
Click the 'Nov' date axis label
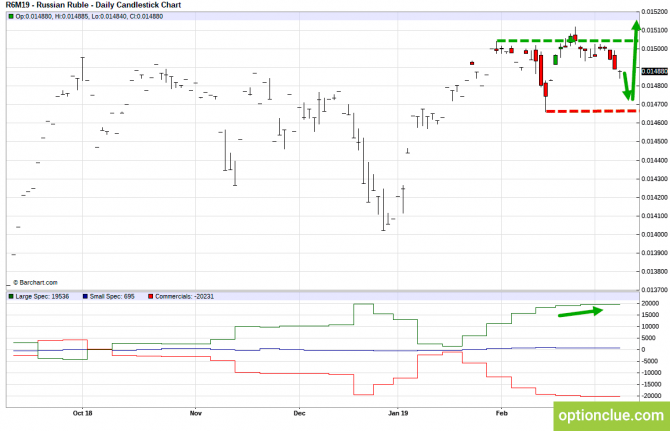[x=195, y=413]
